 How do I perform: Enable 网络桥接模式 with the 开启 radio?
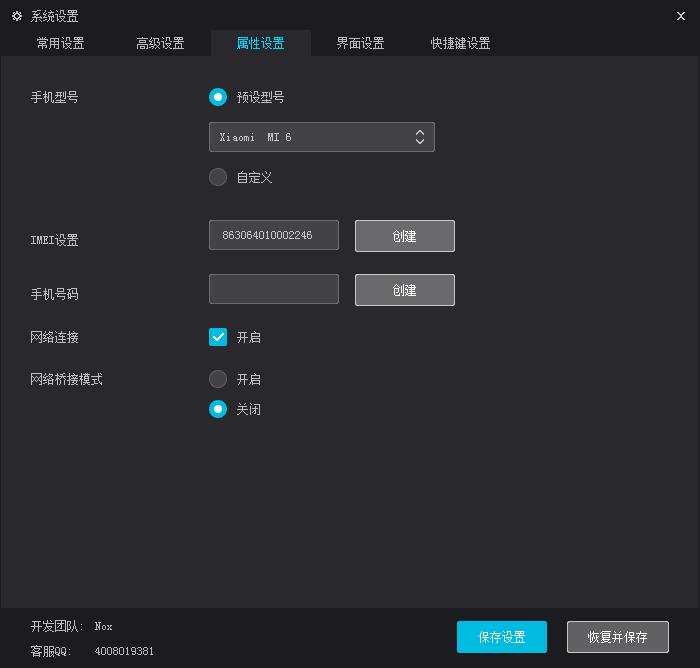point(218,379)
